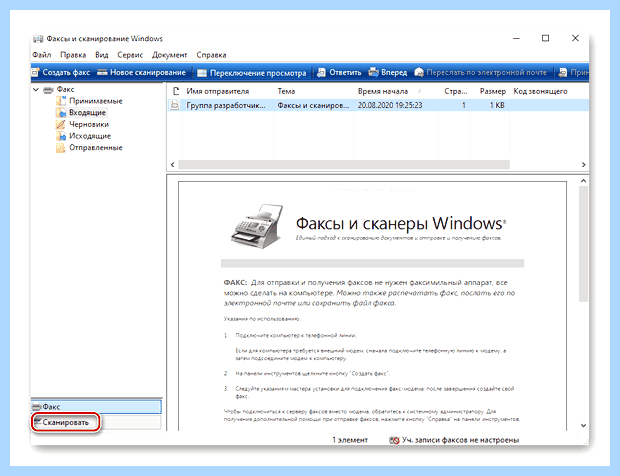The image size is (620, 476).
Task: Switch to Факс pane at bottom left
Action: pos(96,407)
